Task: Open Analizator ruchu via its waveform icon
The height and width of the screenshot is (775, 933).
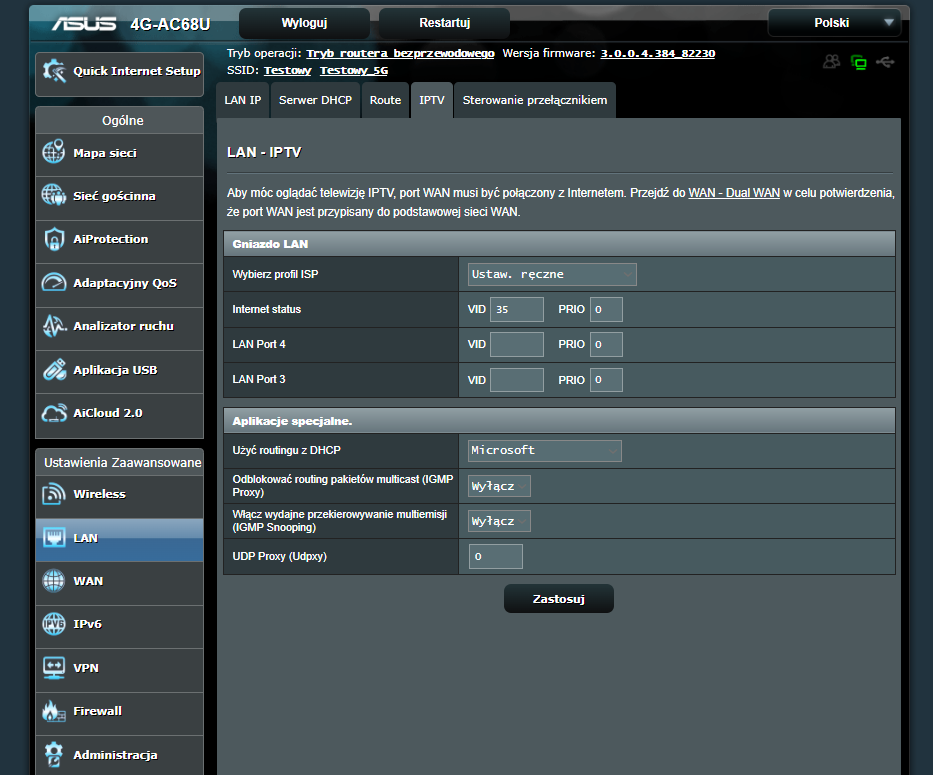Action: [54, 326]
